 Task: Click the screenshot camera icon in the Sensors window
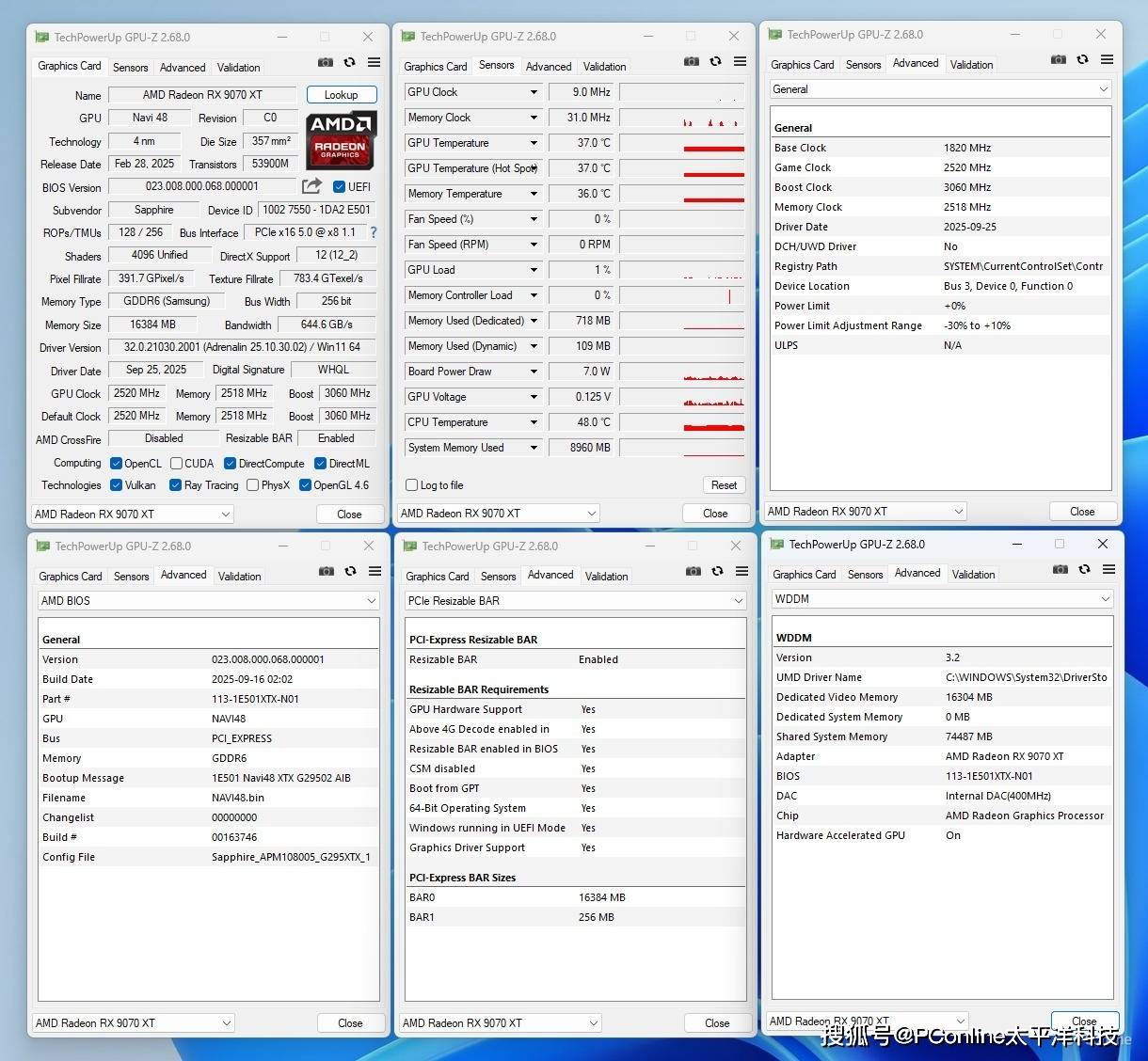pos(691,61)
